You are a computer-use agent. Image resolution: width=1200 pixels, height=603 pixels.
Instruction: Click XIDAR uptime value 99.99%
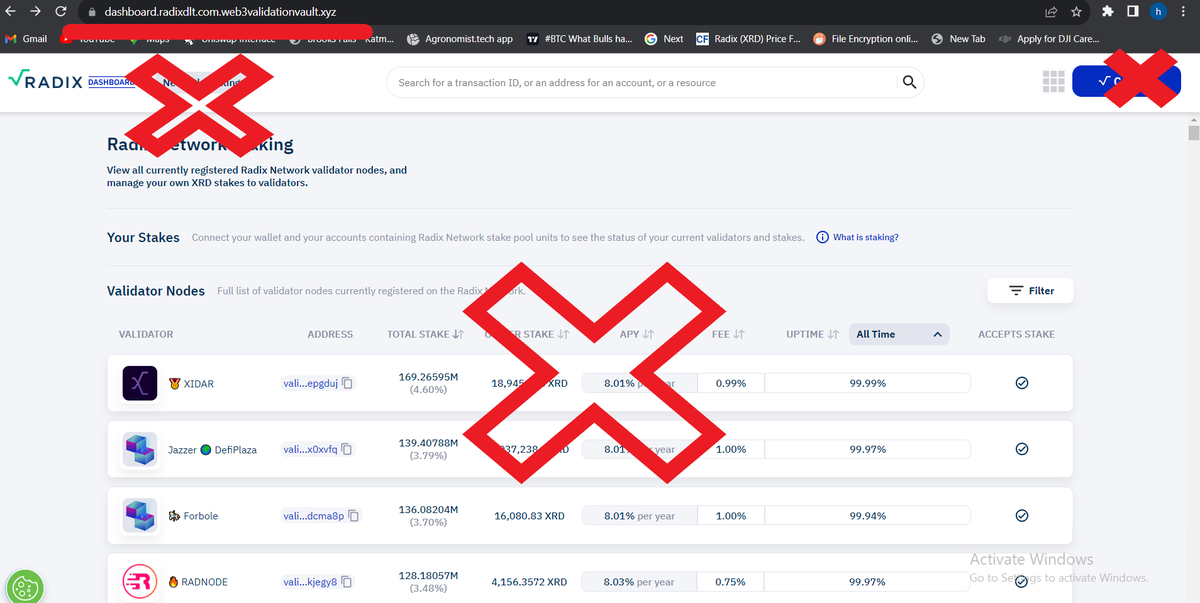(867, 383)
